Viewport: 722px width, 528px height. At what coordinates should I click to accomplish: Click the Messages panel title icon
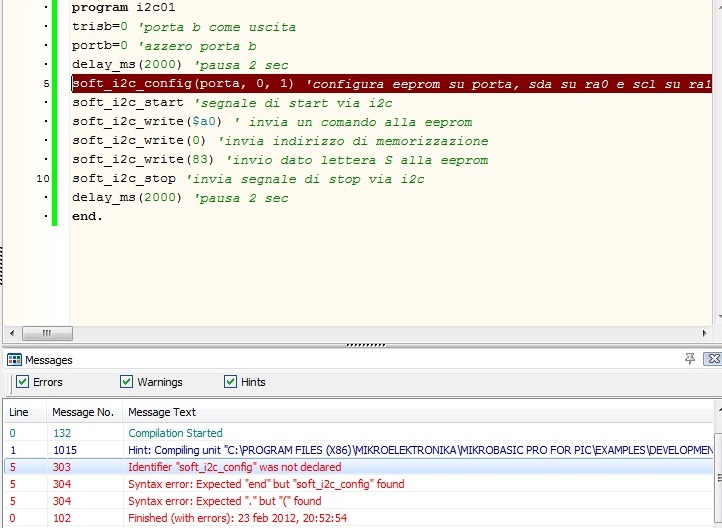pos(14,360)
